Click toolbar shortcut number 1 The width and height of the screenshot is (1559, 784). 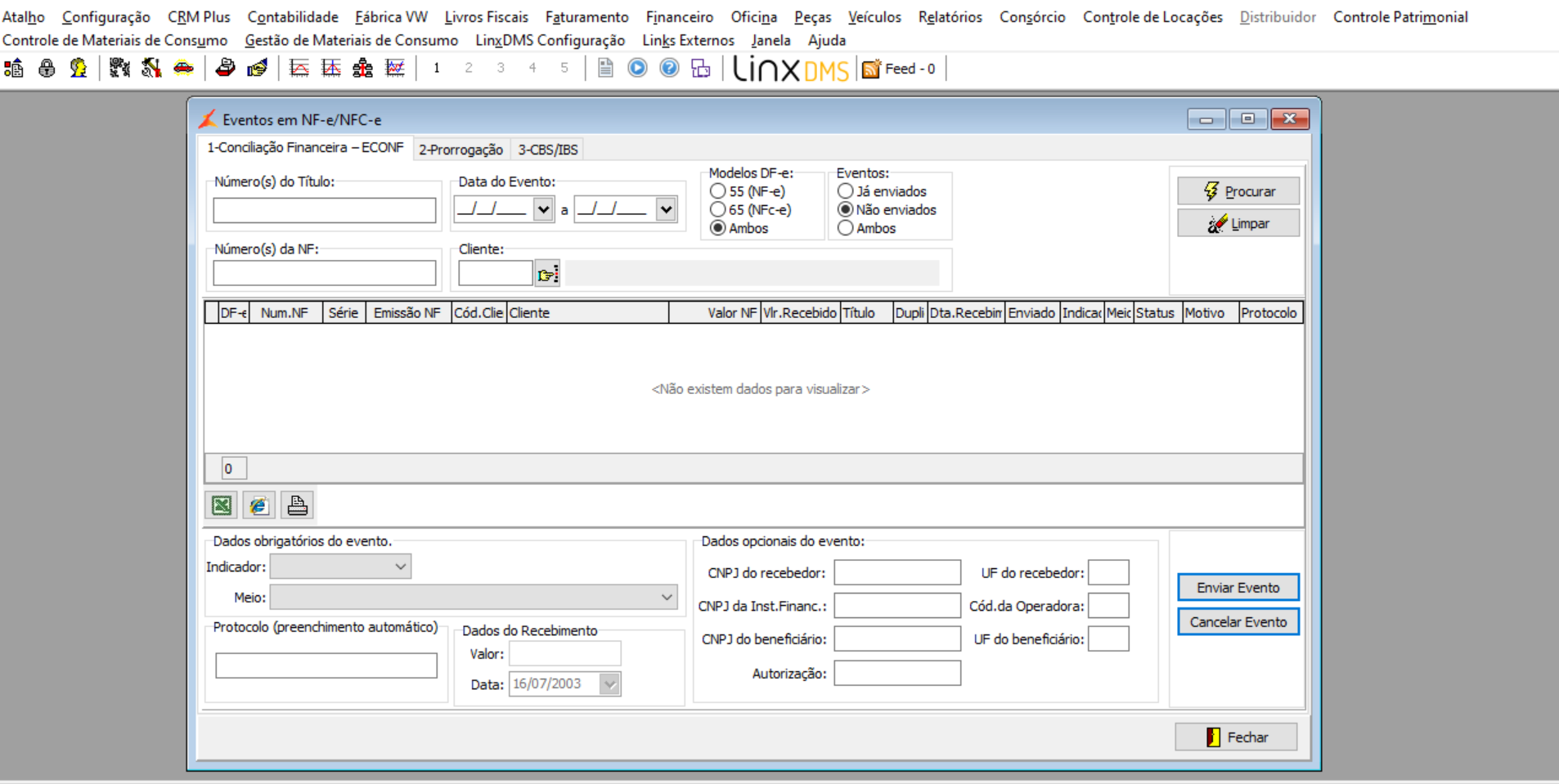tap(437, 69)
